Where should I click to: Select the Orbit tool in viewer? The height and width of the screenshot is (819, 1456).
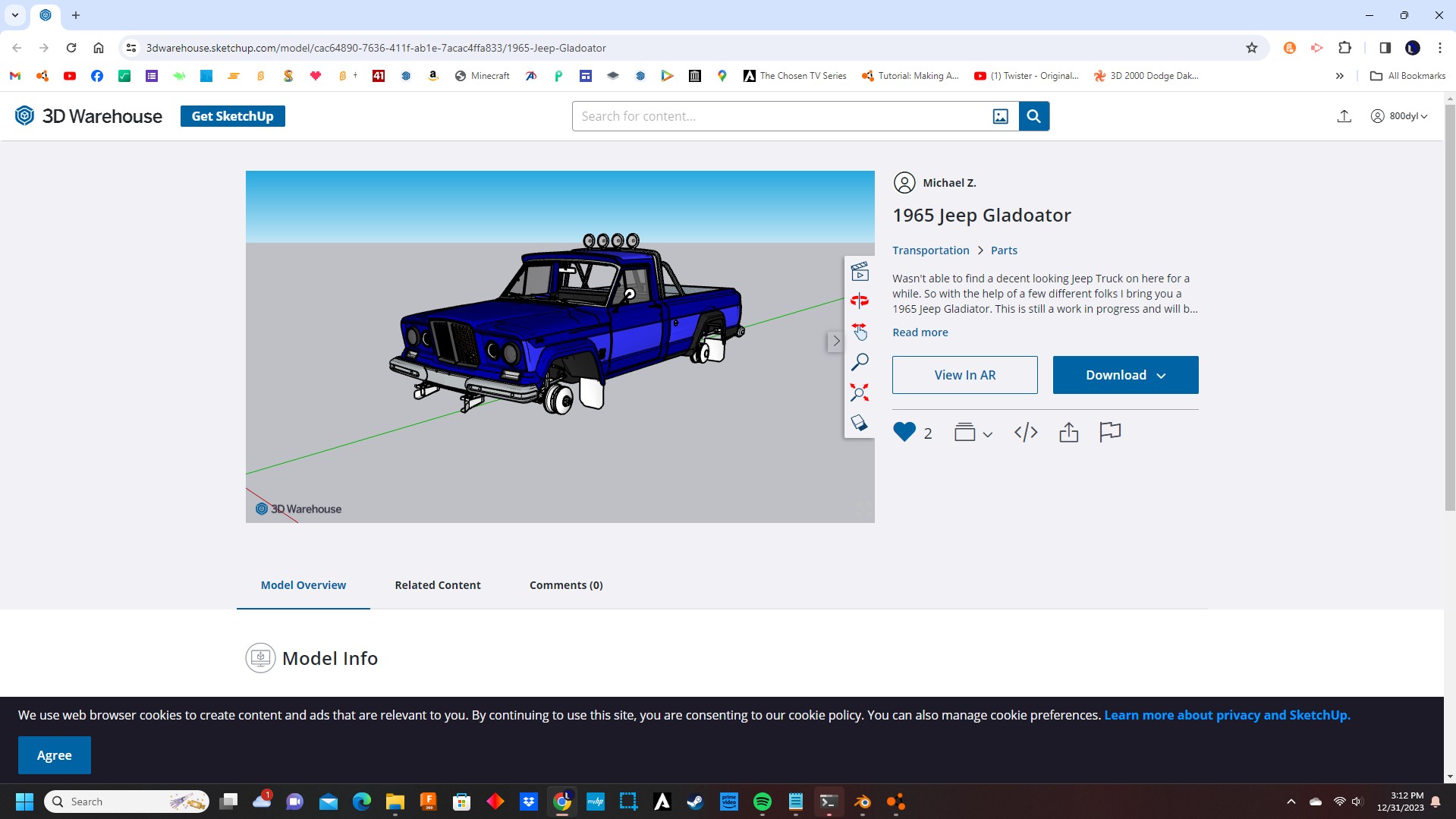[859, 301]
